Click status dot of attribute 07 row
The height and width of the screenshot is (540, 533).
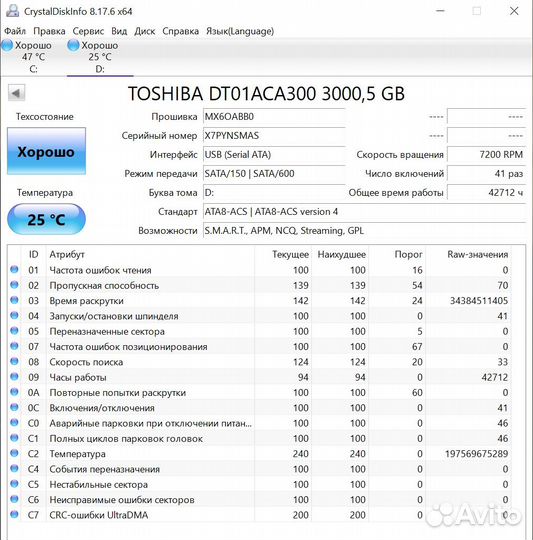[x=14, y=346]
